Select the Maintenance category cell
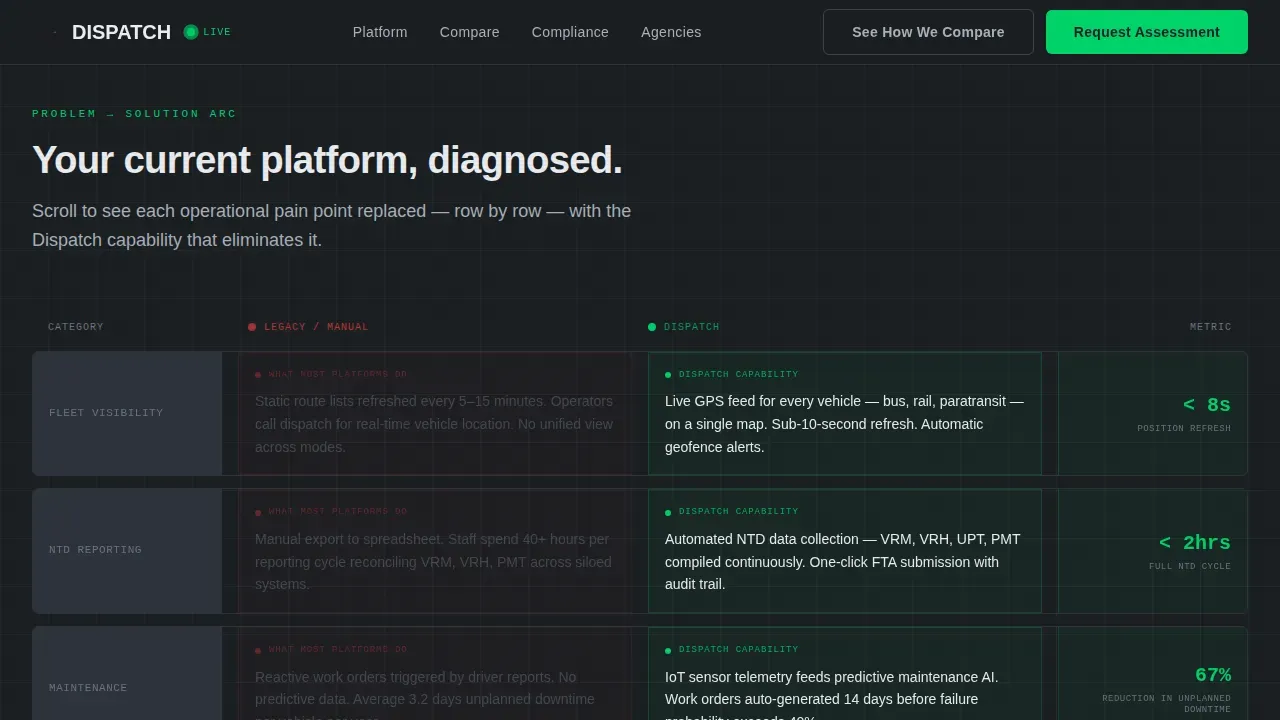Viewport: 1280px width, 720px height. click(x=127, y=673)
